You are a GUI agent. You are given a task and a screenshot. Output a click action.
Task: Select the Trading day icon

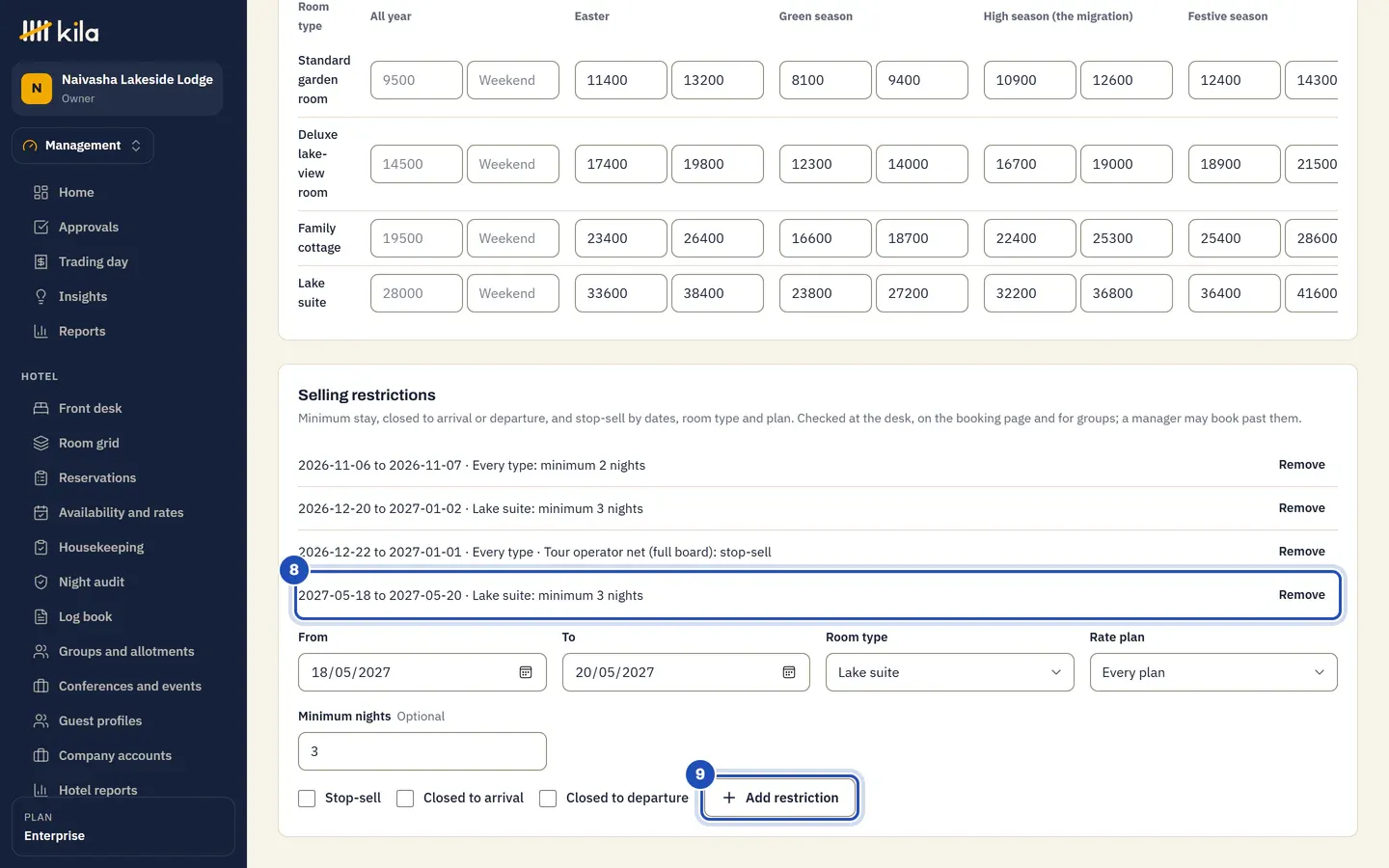41,262
